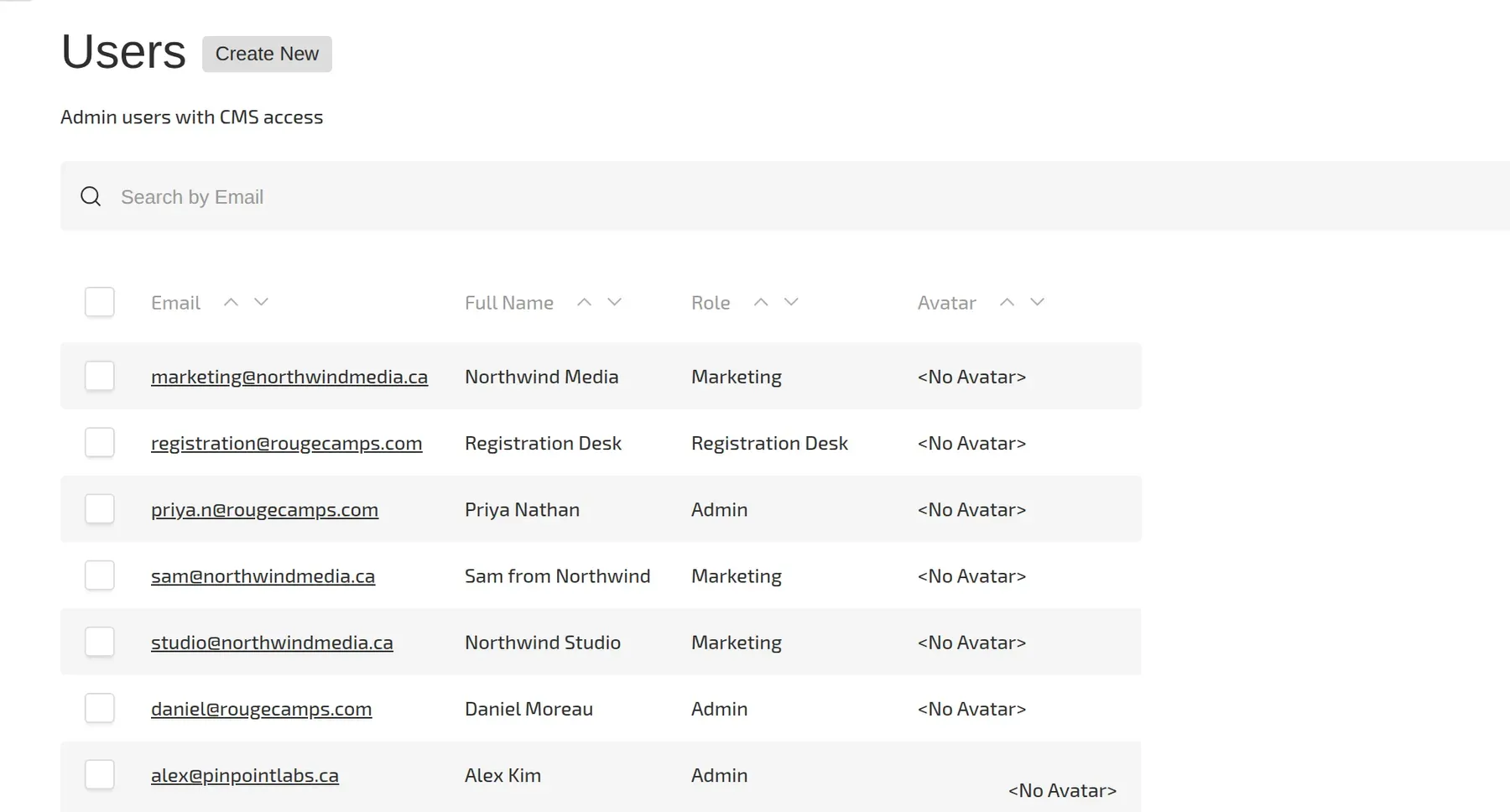Click Daniel Moreau's No Avatar cell

971,709
